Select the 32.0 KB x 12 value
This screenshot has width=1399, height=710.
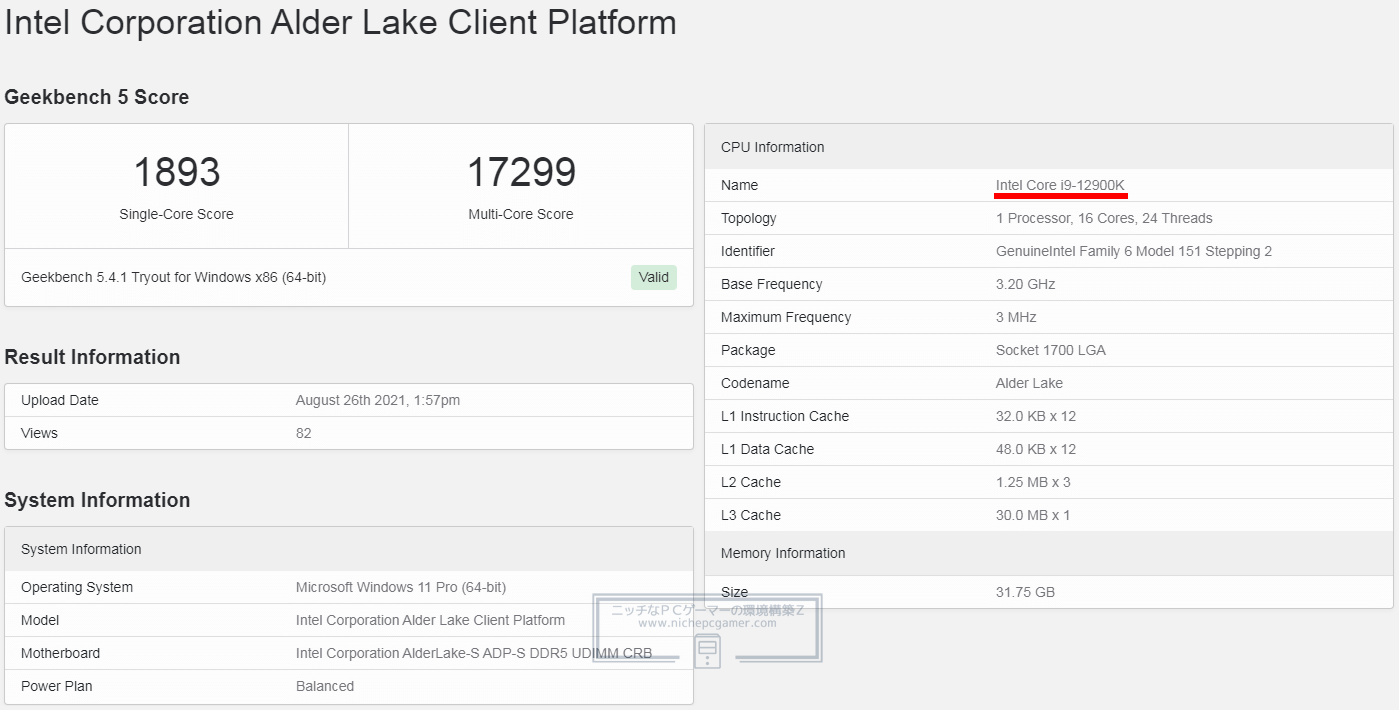[1036, 416]
